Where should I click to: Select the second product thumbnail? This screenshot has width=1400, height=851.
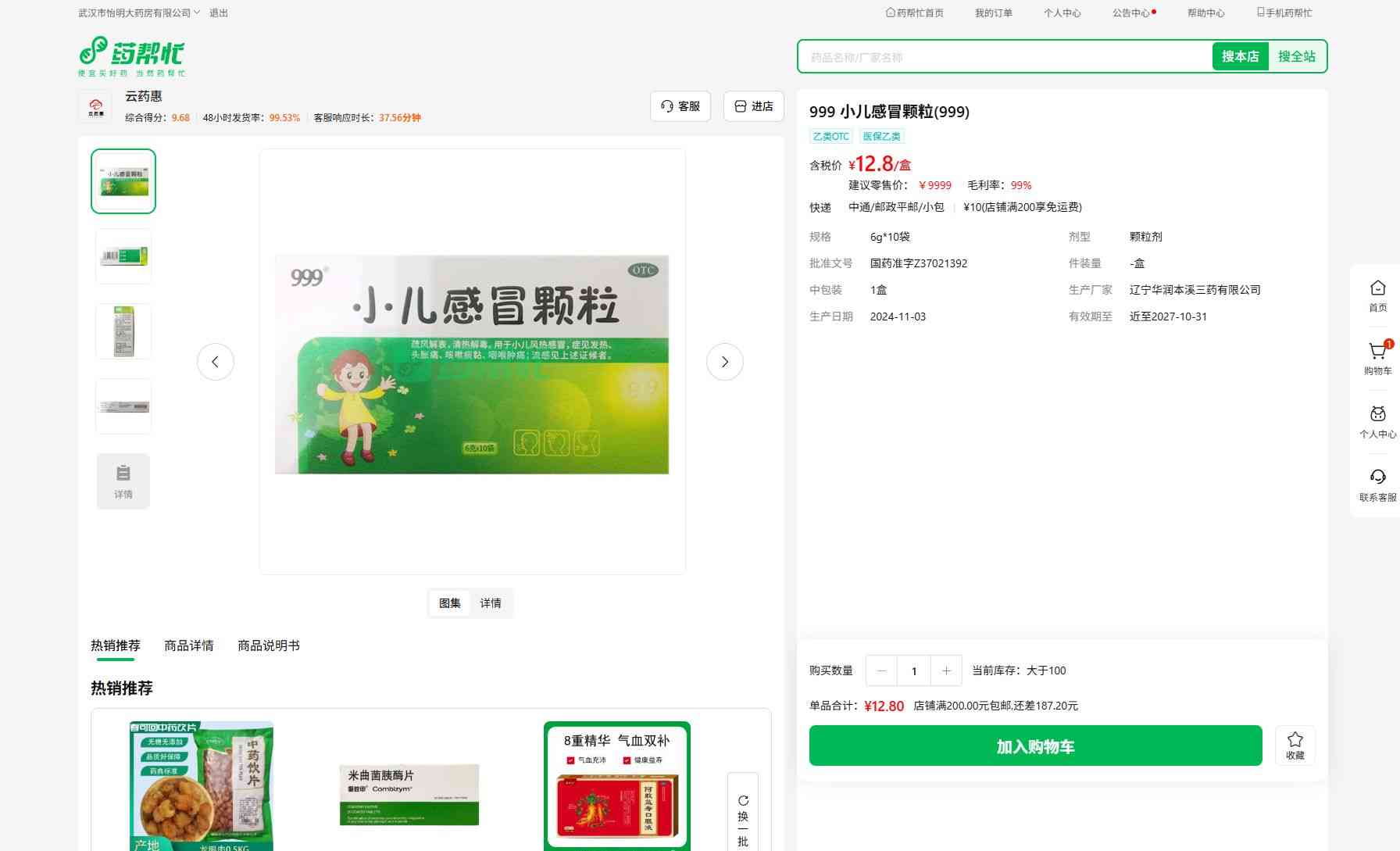coord(123,256)
